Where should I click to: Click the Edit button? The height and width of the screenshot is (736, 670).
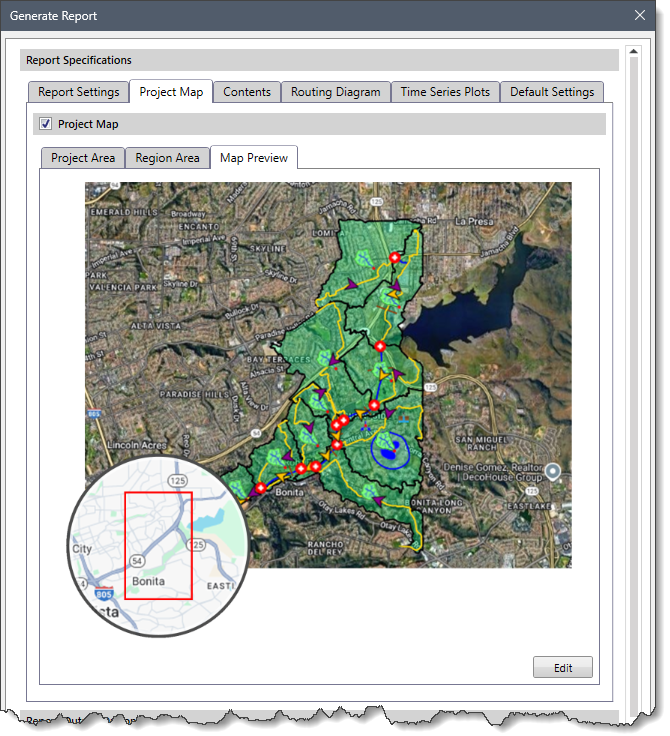(x=563, y=667)
